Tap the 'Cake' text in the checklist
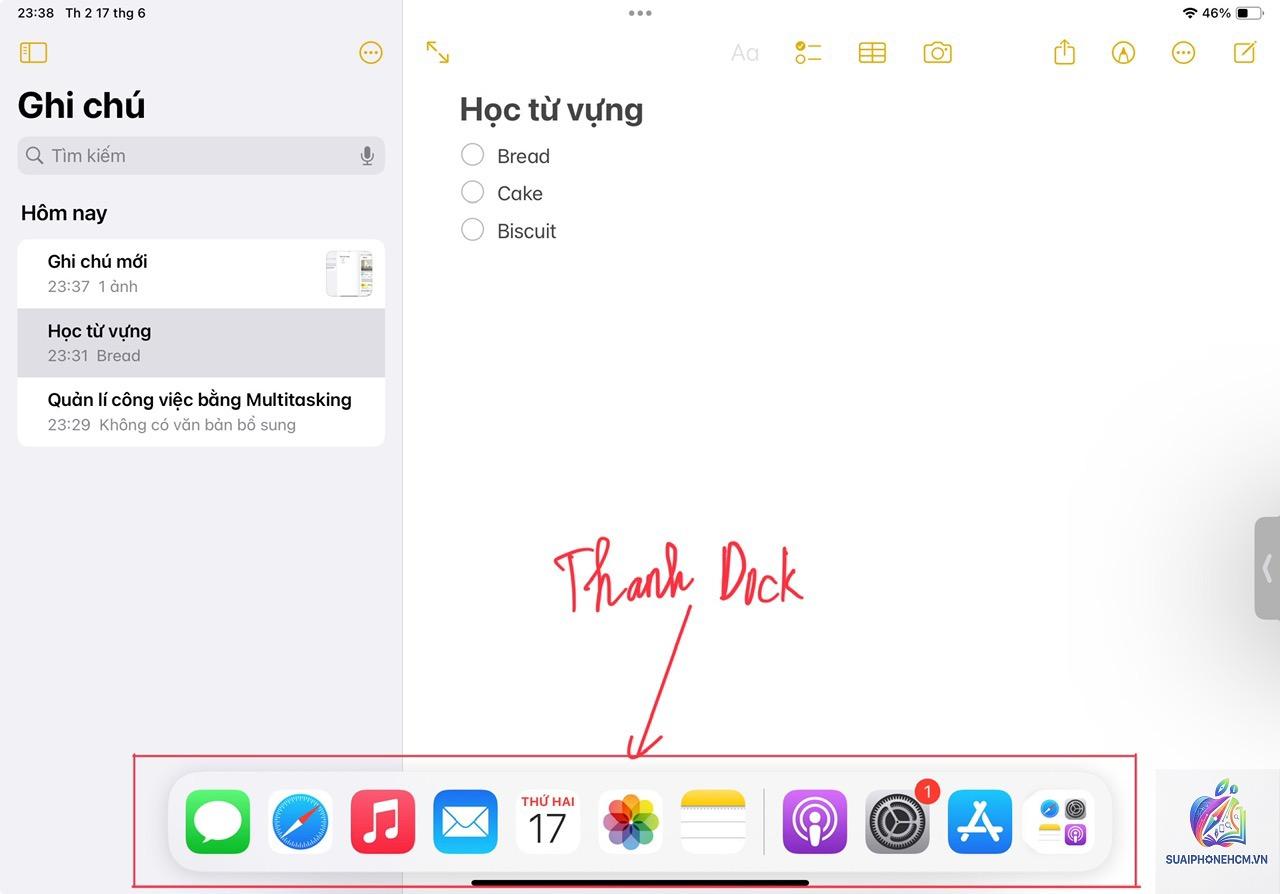 (520, 193)
